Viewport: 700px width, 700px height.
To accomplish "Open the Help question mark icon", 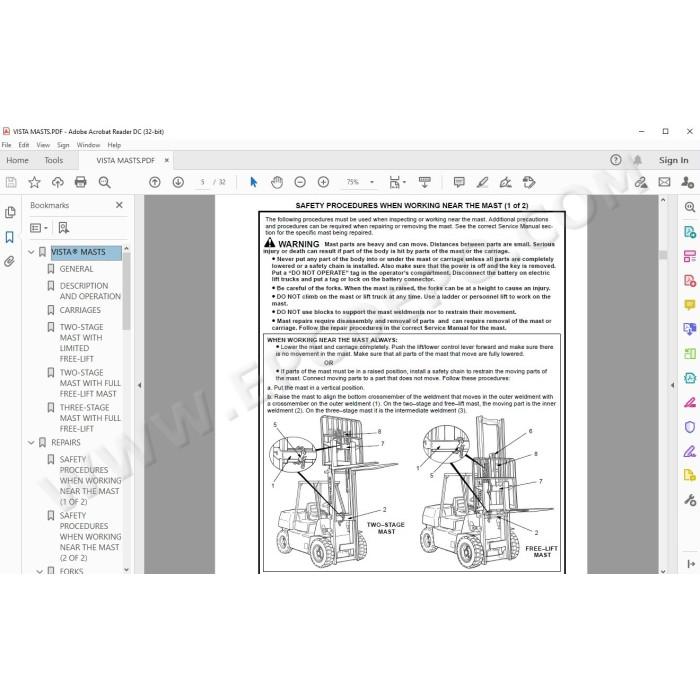I will (x=616, y=160).
